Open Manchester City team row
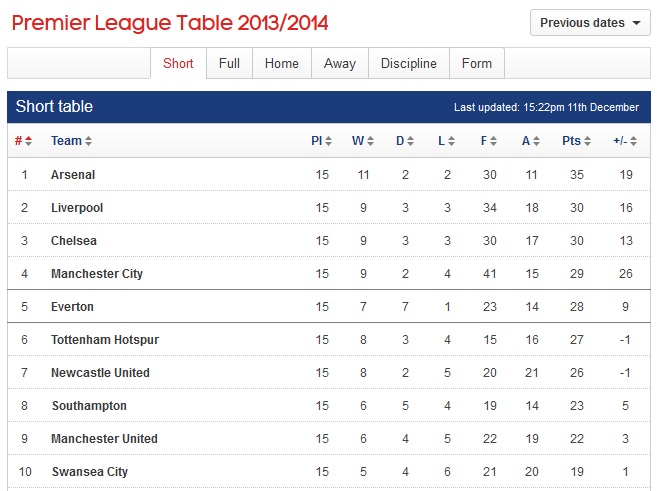This screenshot has height=491, width=657. click(97, 274)
